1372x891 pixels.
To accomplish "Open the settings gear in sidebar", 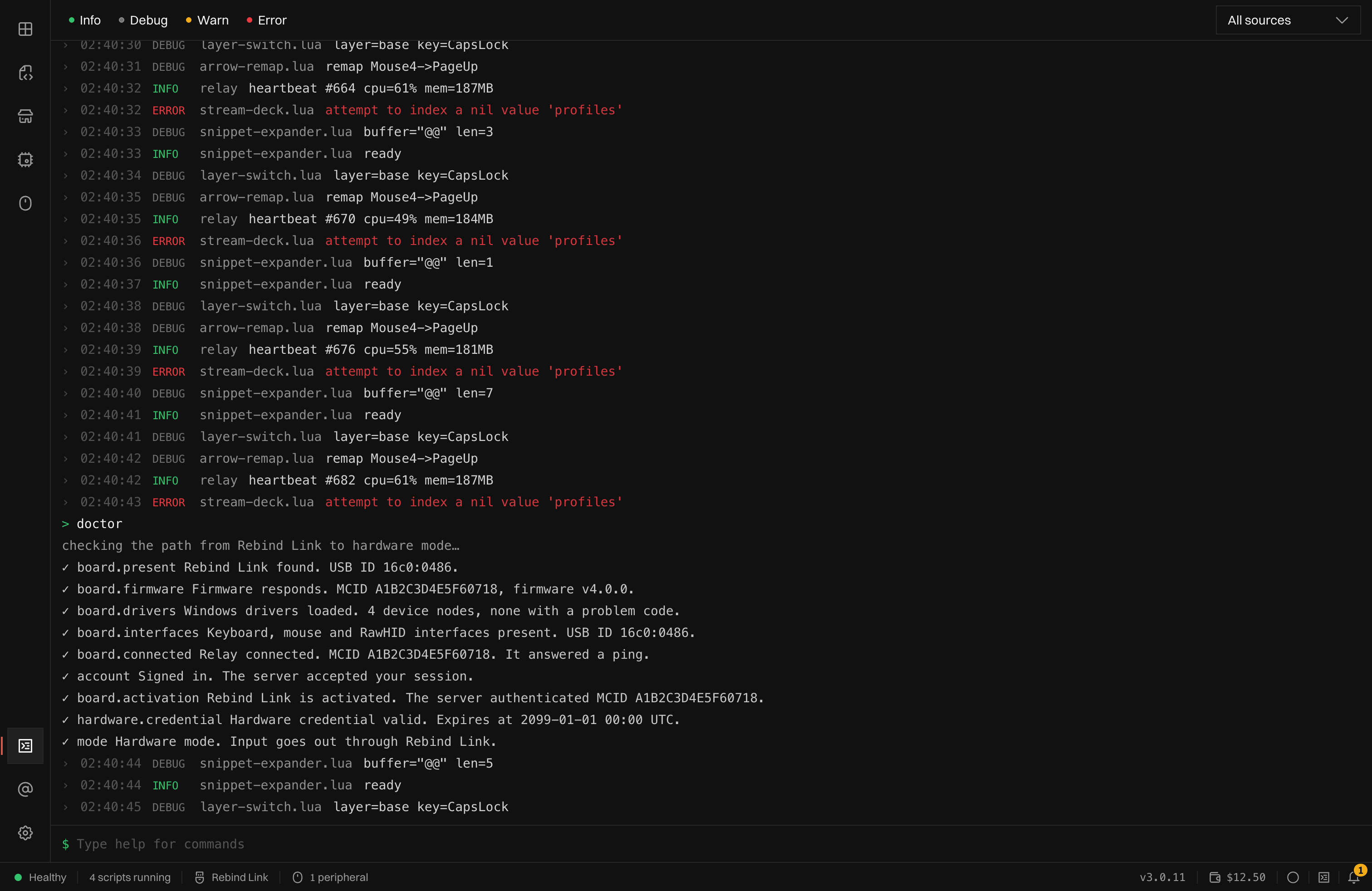I will click(25, 833).
